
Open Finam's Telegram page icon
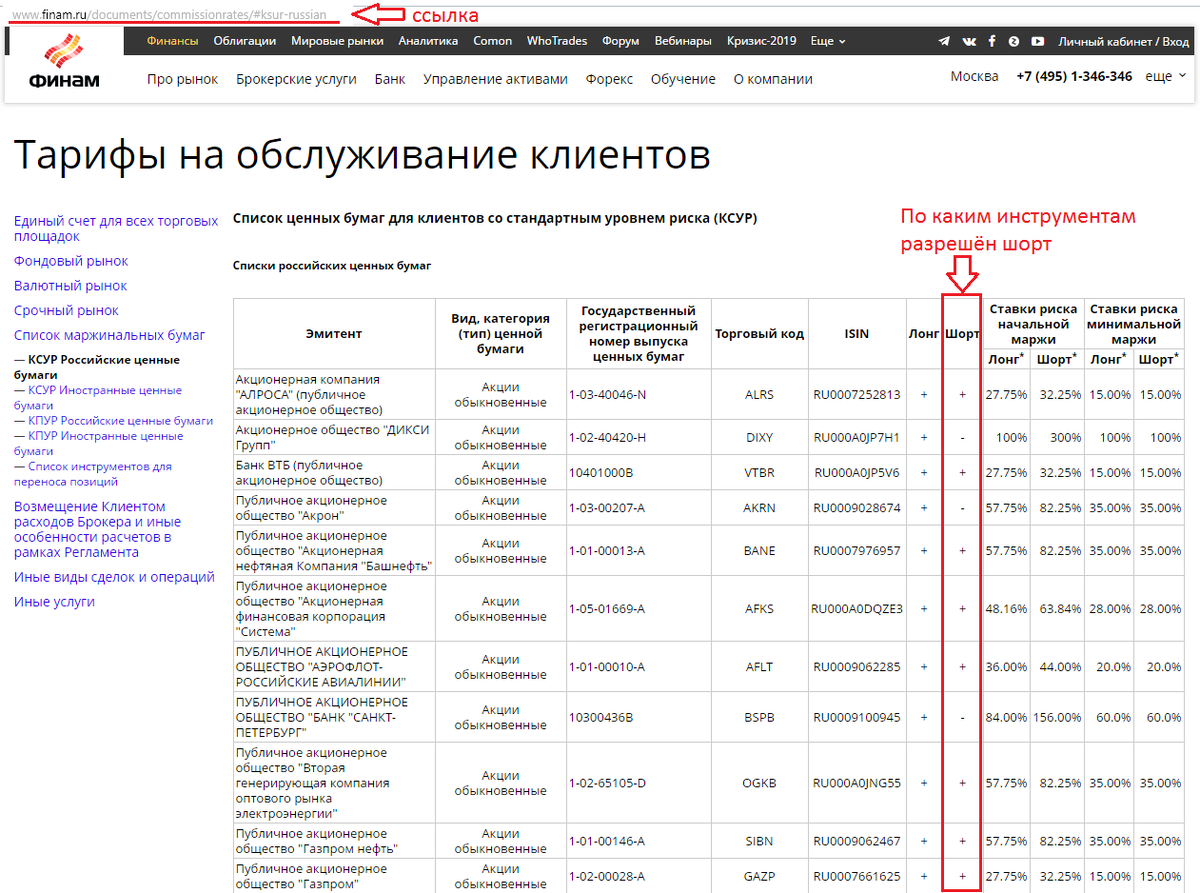[943, 41]
